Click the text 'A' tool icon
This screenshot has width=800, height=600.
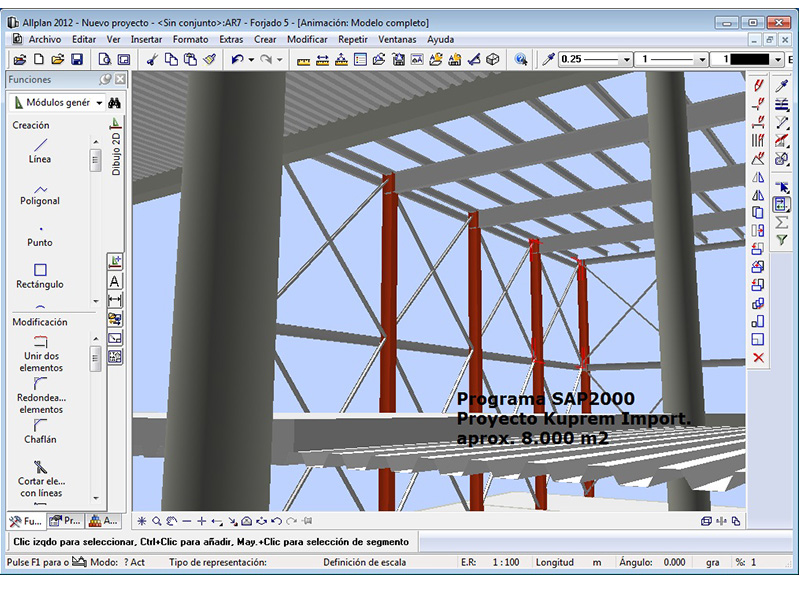tap(115, 281)
